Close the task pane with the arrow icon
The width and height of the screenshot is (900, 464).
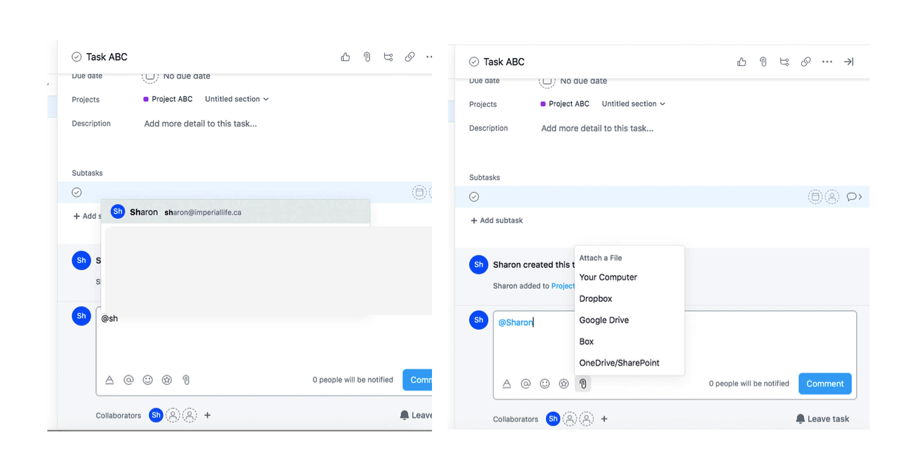click(x=848, y=62)
